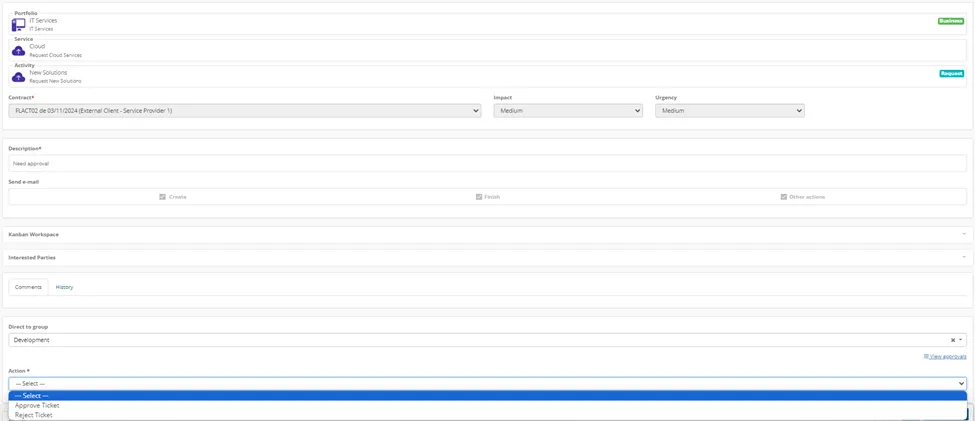Expand the Kanban Workspace section
The height and width of the screenshot is (421, 975).
488,234
